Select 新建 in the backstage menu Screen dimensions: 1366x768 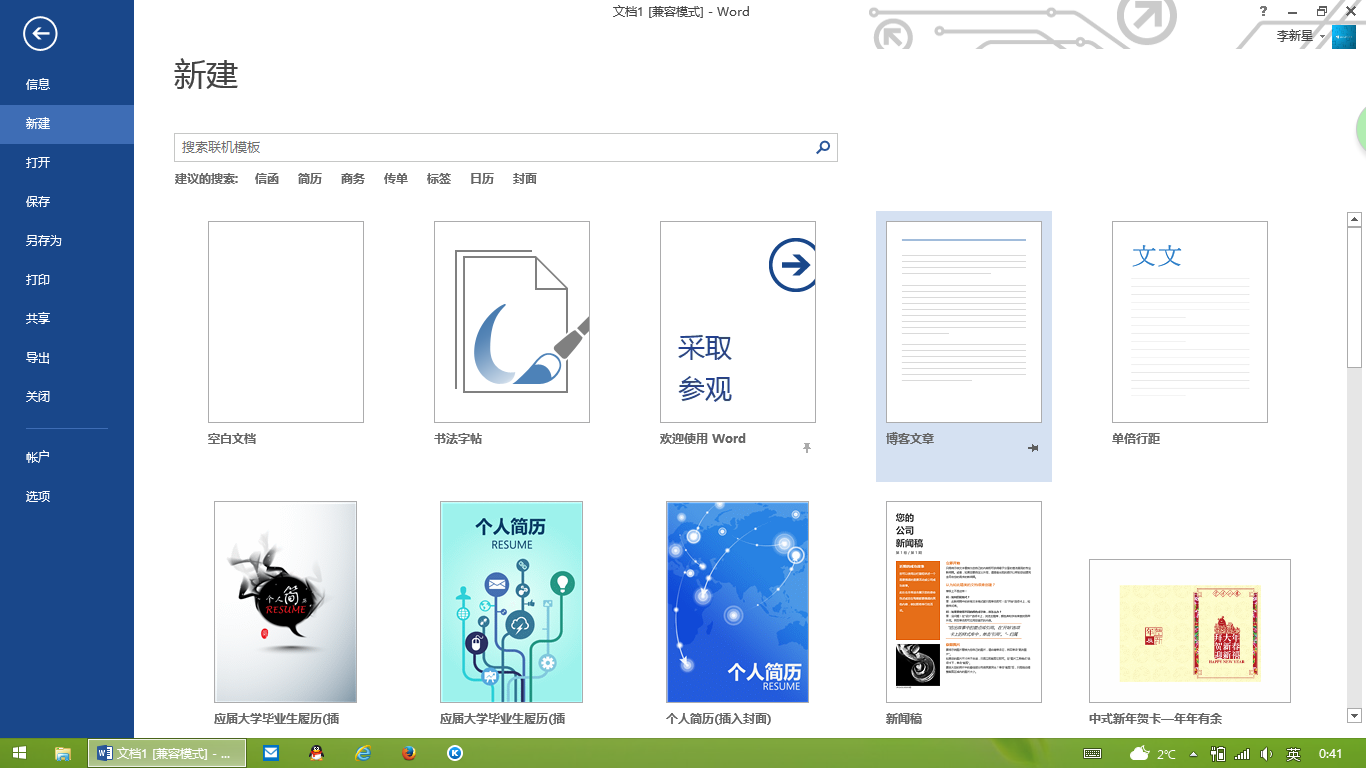coord(67,124)
